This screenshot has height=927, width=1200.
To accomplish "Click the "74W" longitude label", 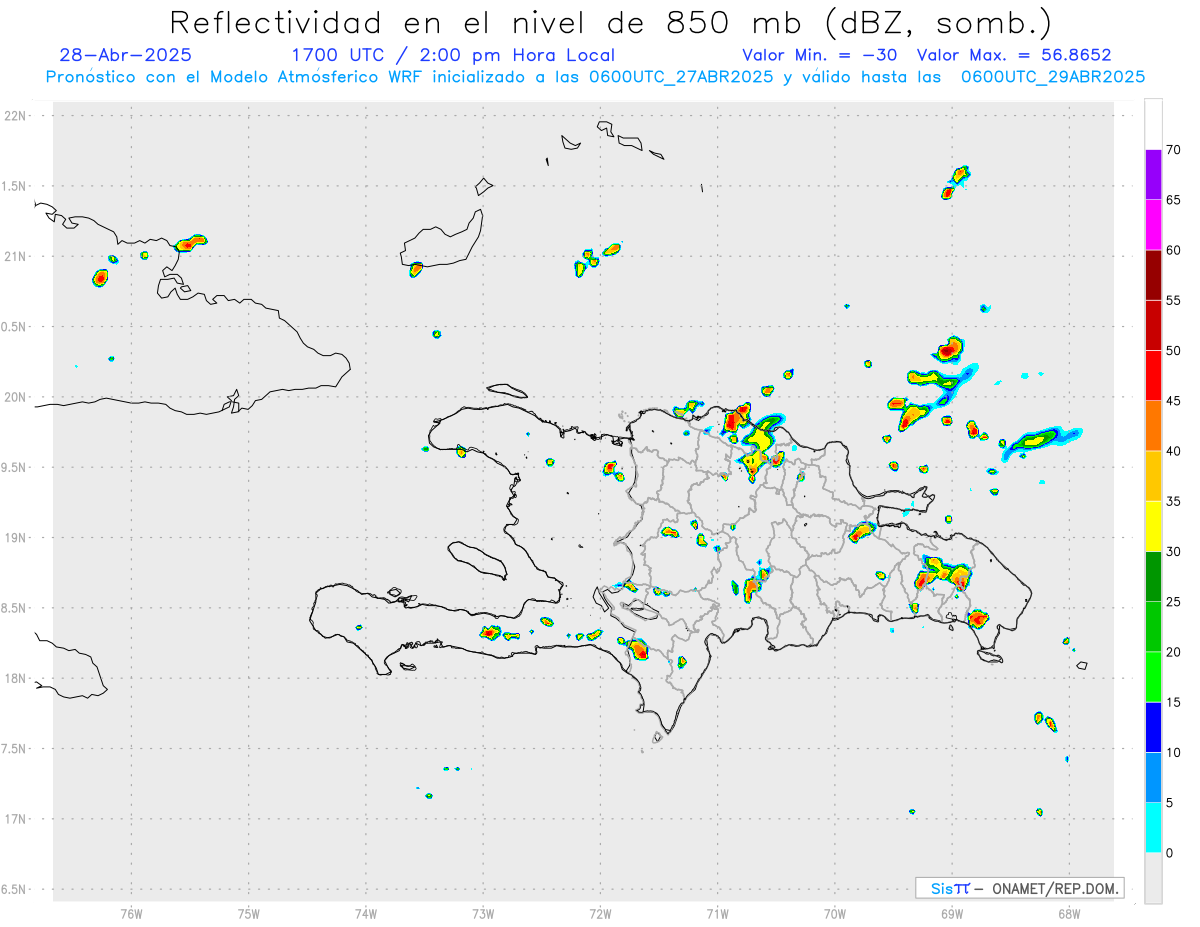I will [366, 913].
